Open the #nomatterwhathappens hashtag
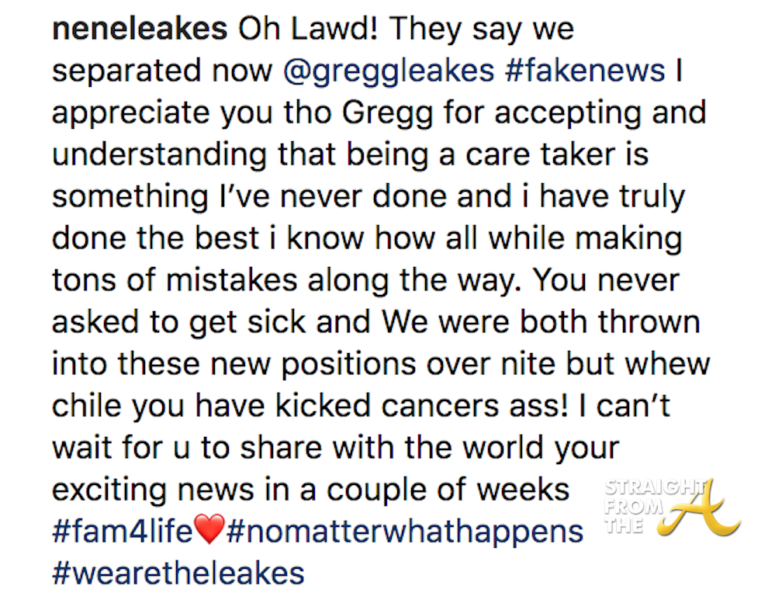768x596 pixels. click(x=405, y=530)
